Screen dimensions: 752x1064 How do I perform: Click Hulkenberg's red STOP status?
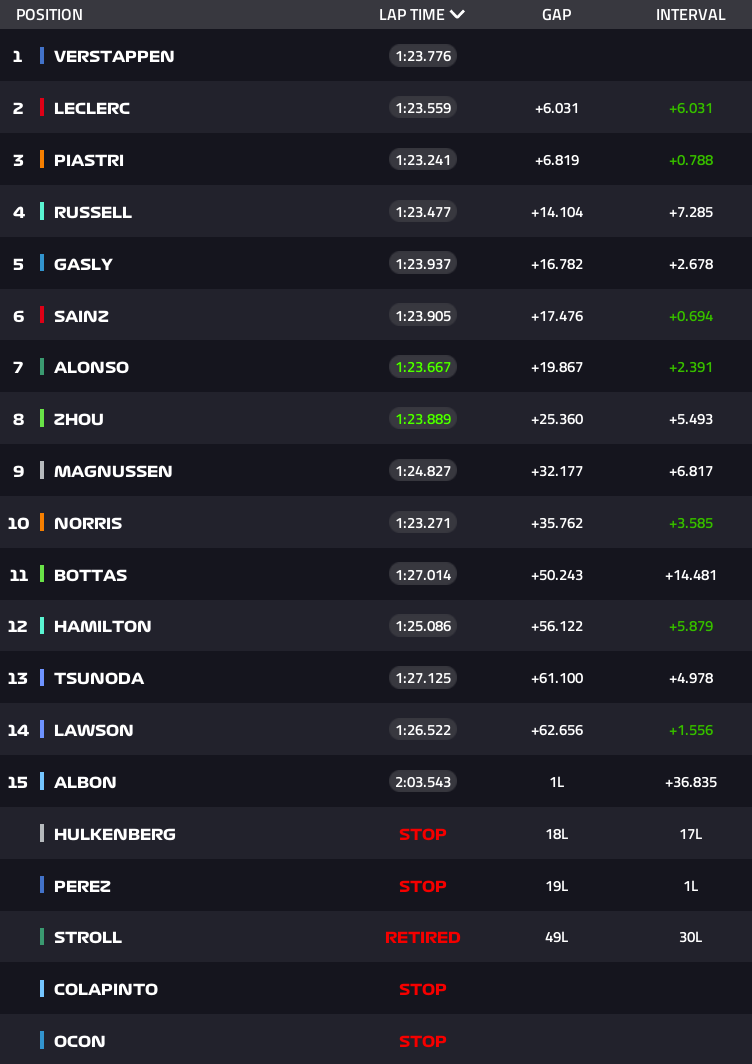[x=423, y=834]
